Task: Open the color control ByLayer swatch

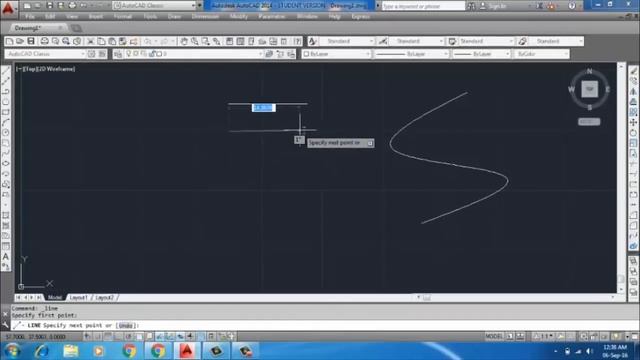Action: click(336, 54)
